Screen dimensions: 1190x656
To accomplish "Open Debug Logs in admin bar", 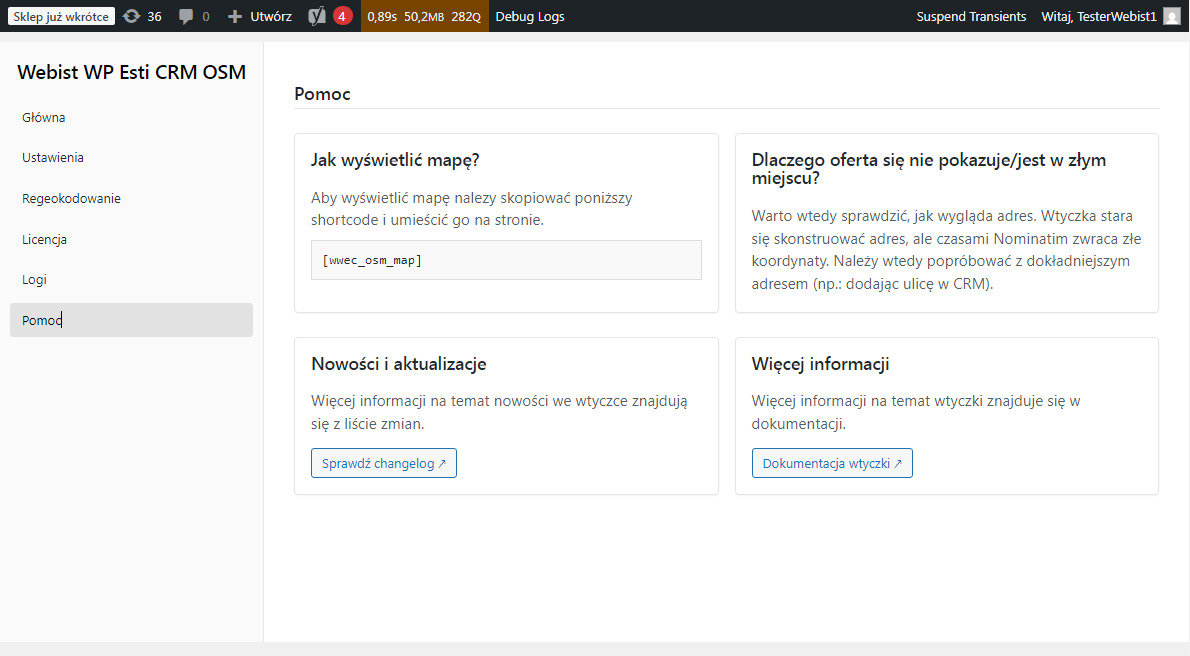I will click(x=529, y=16).
